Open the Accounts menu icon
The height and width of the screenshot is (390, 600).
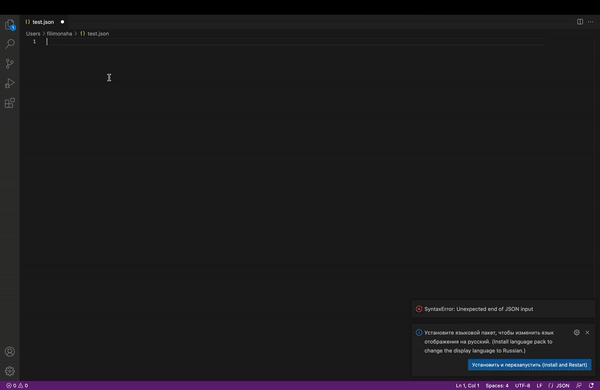[x=10, y=352]
